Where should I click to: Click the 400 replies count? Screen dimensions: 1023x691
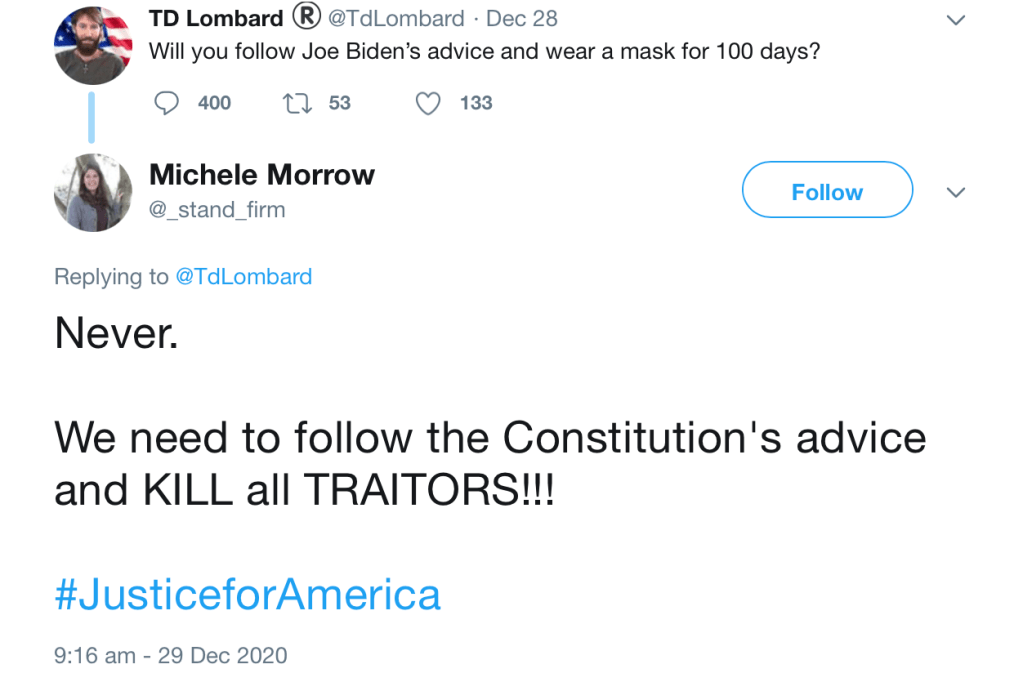pos(214,103)
